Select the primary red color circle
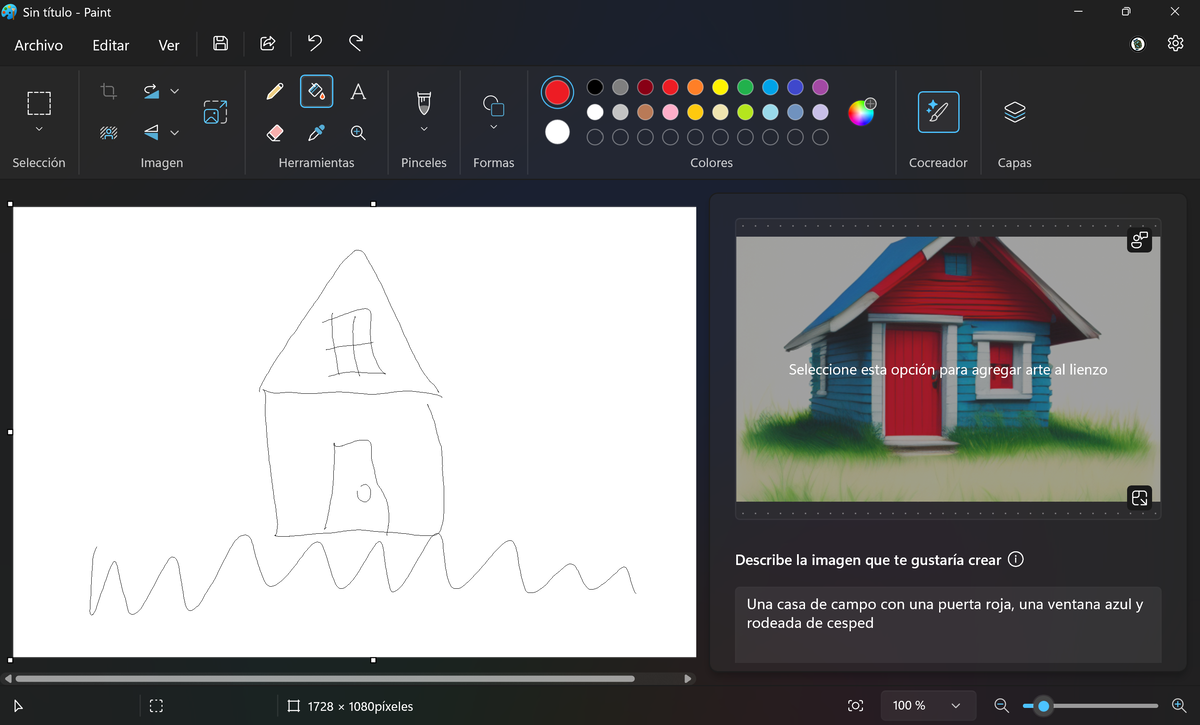The height and width of the screenshot is (725, 1200). [x=557, y=93]
